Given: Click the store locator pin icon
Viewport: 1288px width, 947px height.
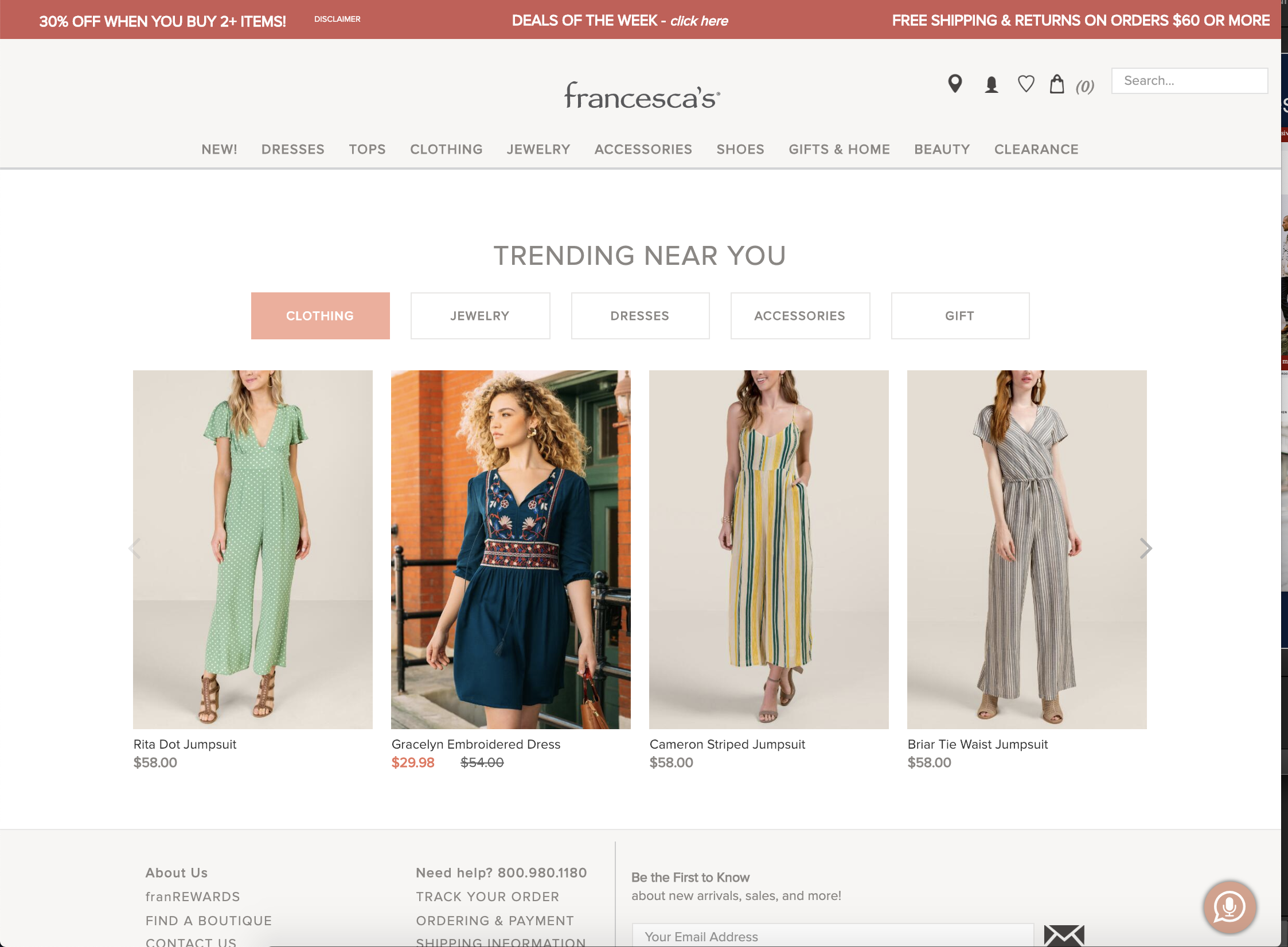Looking at the screenshot, I should tap(955, 84).
